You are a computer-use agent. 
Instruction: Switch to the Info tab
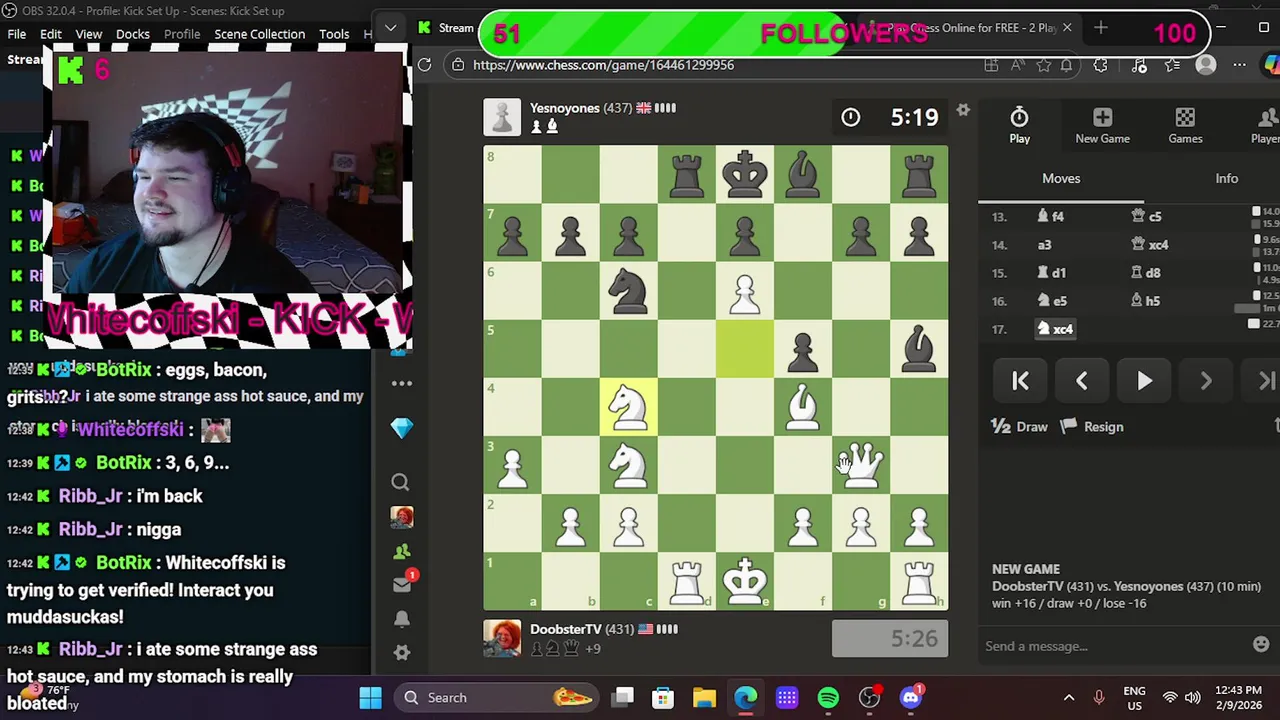[1226, 178]
